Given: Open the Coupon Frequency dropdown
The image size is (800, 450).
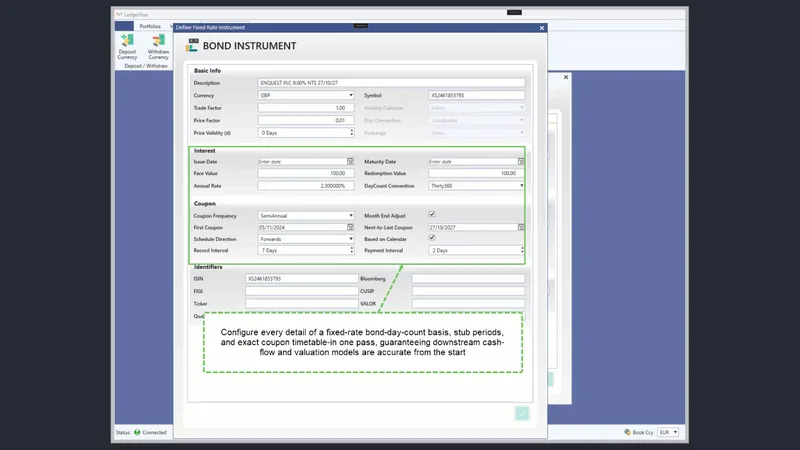Looking at the screenshot, I should 306,216.
